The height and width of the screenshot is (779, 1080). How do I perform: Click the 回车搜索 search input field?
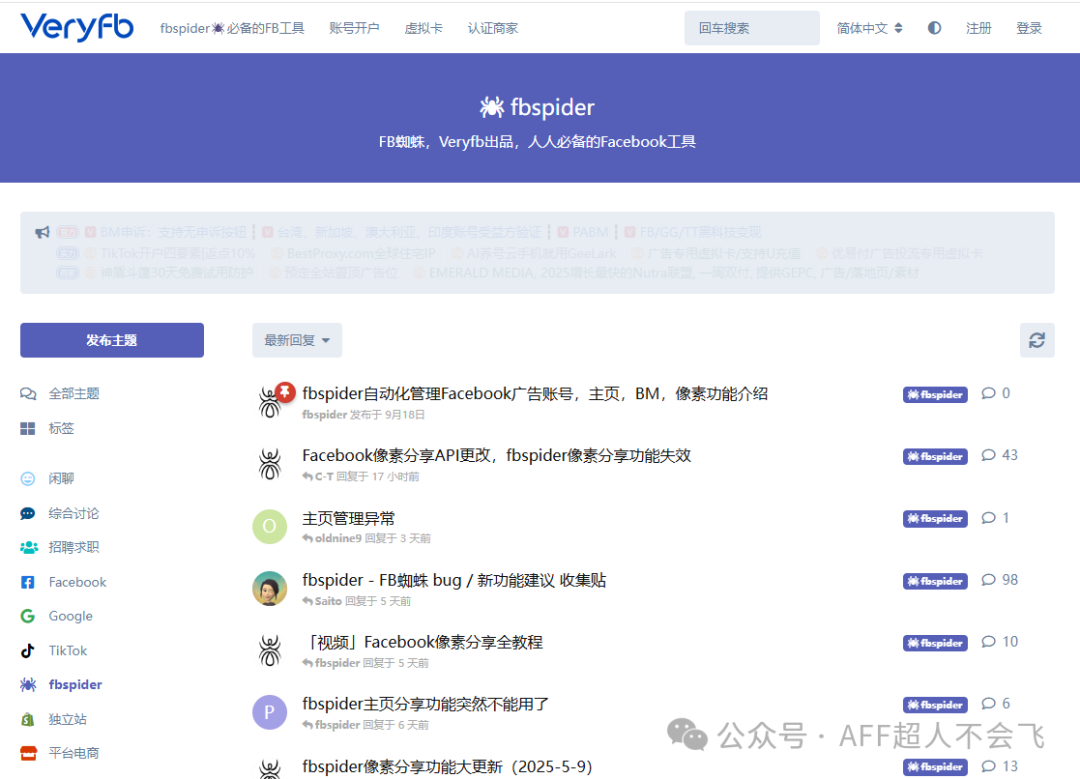coord(751,27)
